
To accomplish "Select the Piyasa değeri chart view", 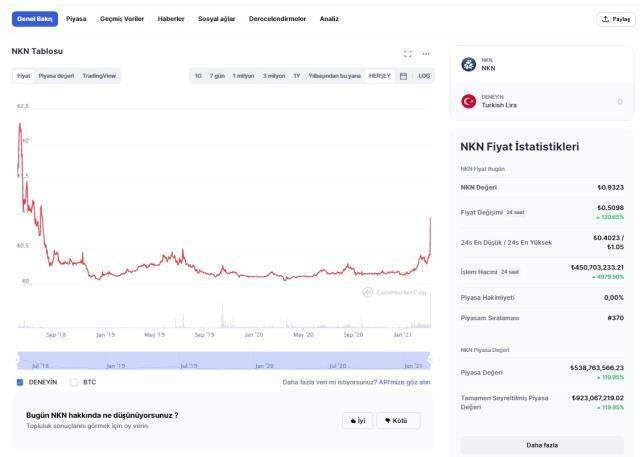I will (x=56, y=76).
